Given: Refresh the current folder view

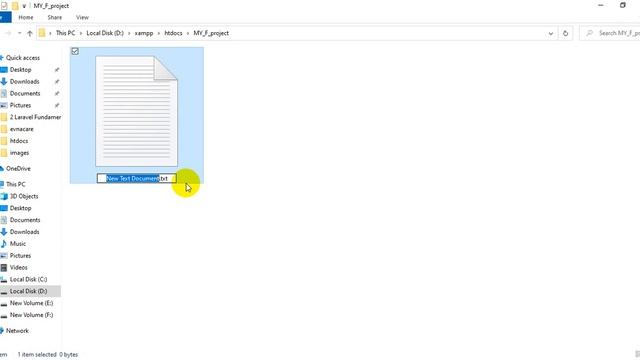Looking at the screenshot, I should point(565,33).
